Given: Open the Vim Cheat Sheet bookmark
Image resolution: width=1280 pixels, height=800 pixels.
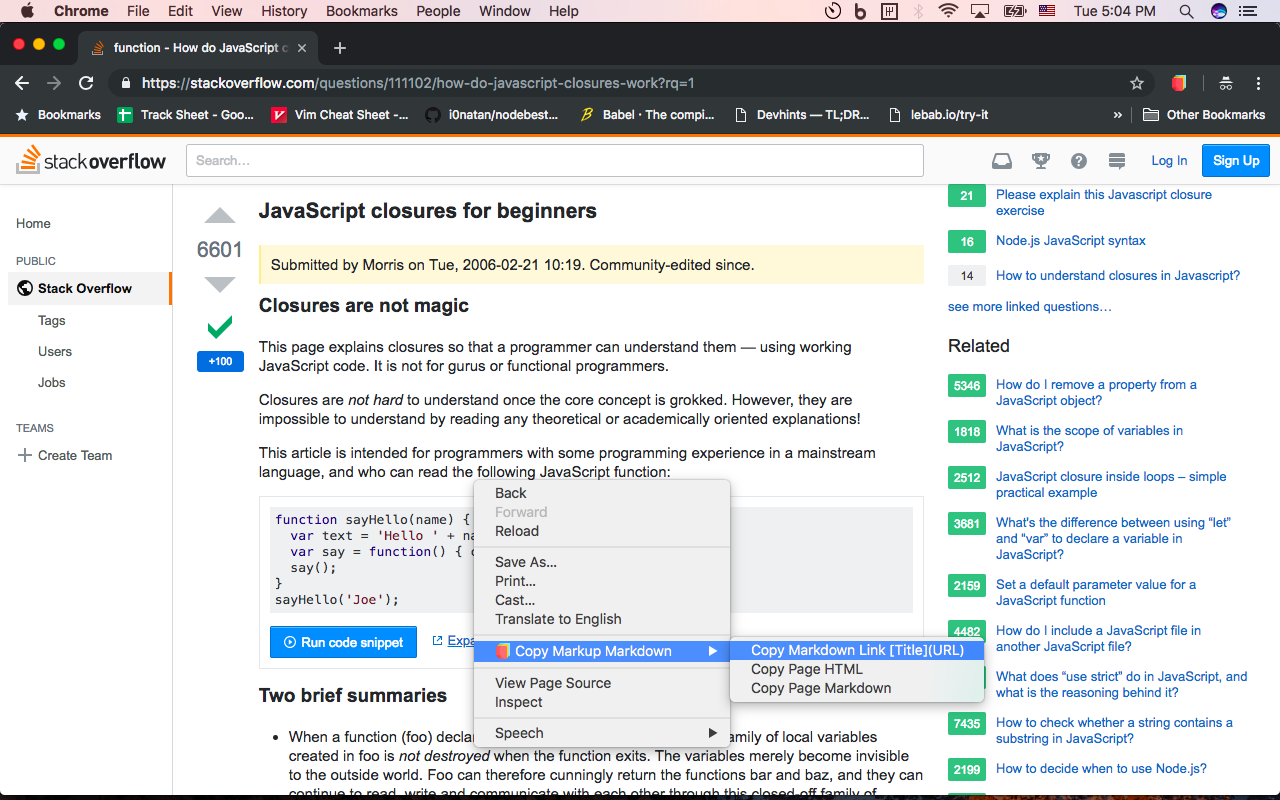Looking at the screenshot, I should click(340, 115).
